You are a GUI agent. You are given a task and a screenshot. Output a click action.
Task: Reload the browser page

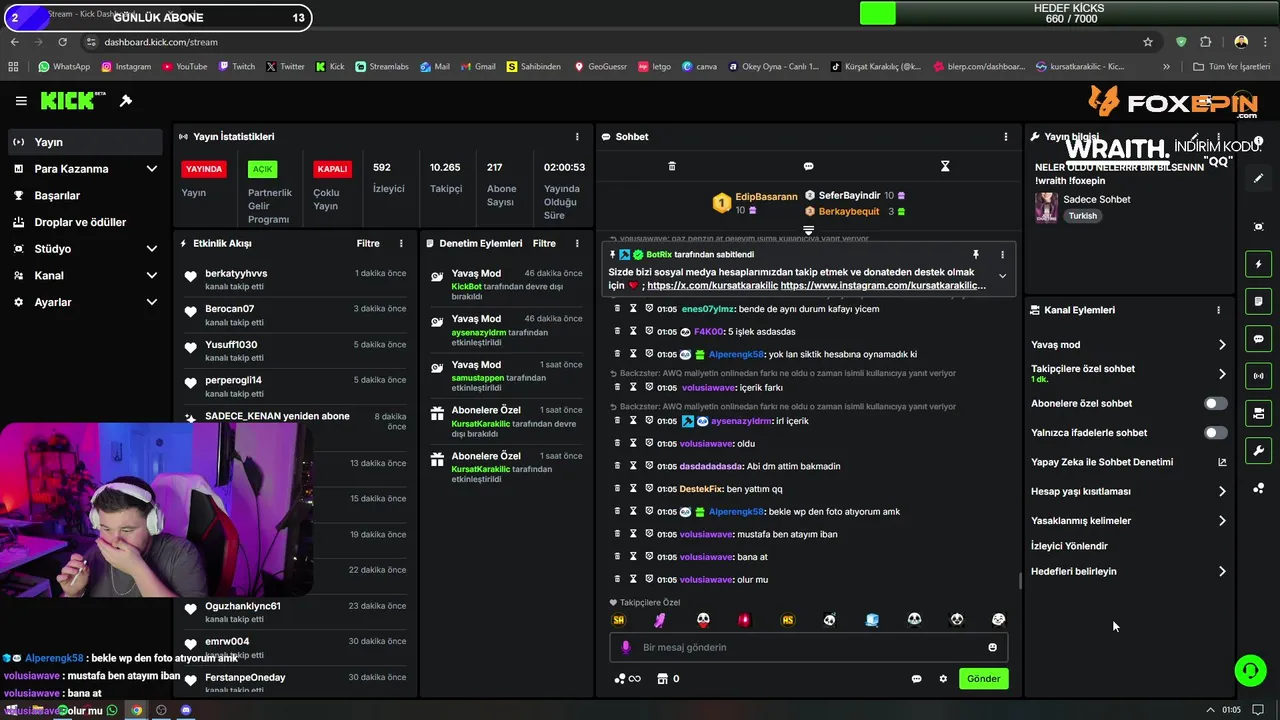[x=62, y=42]
